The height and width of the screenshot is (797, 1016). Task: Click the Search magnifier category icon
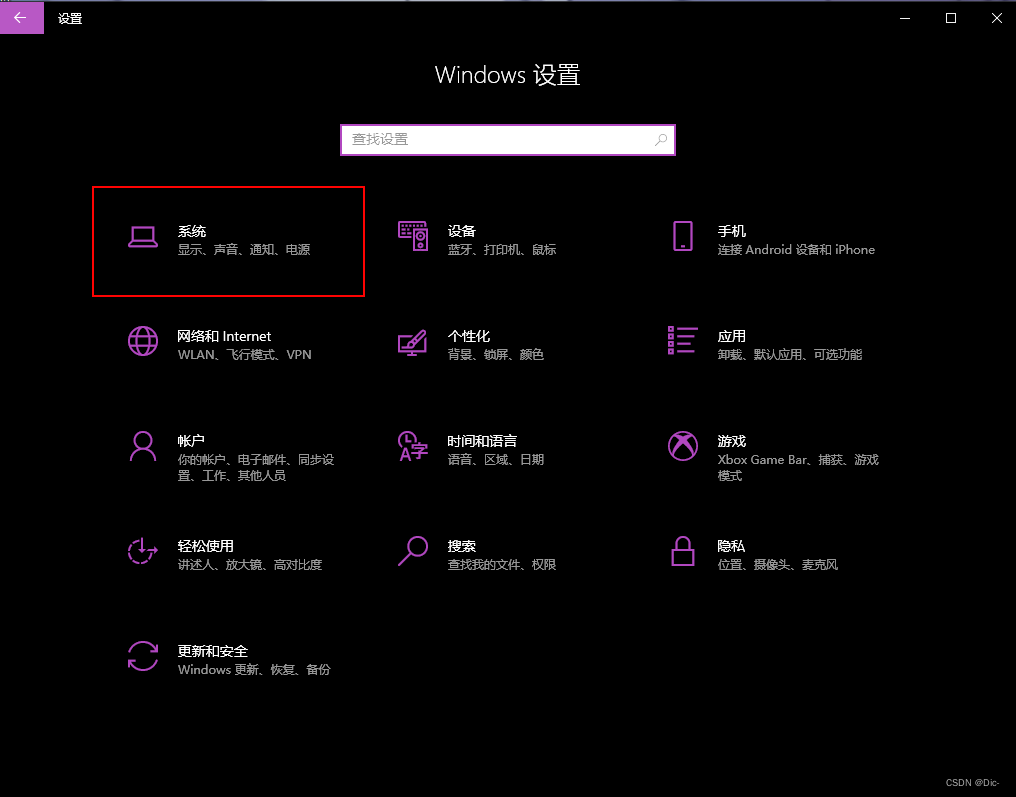(x=413, y=551)
